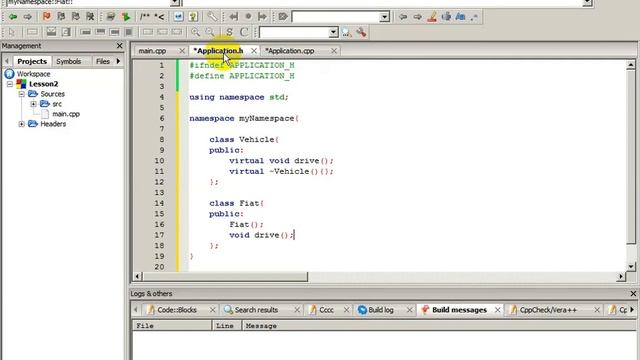
Task: Open the Code::Blocks log tab
Action: tap(177, 310)
